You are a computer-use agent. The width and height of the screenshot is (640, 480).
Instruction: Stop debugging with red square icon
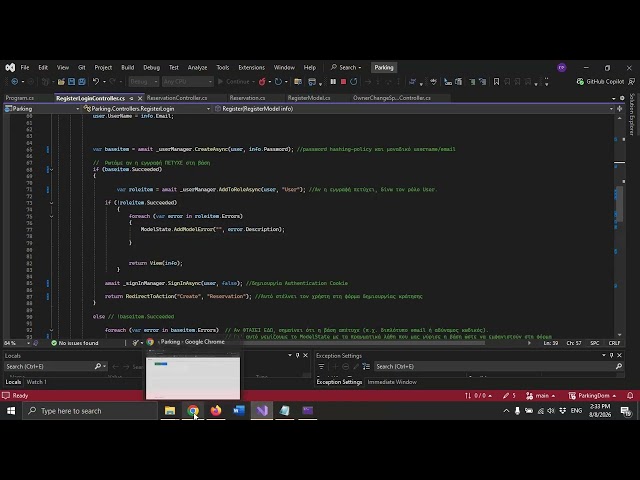343,82
